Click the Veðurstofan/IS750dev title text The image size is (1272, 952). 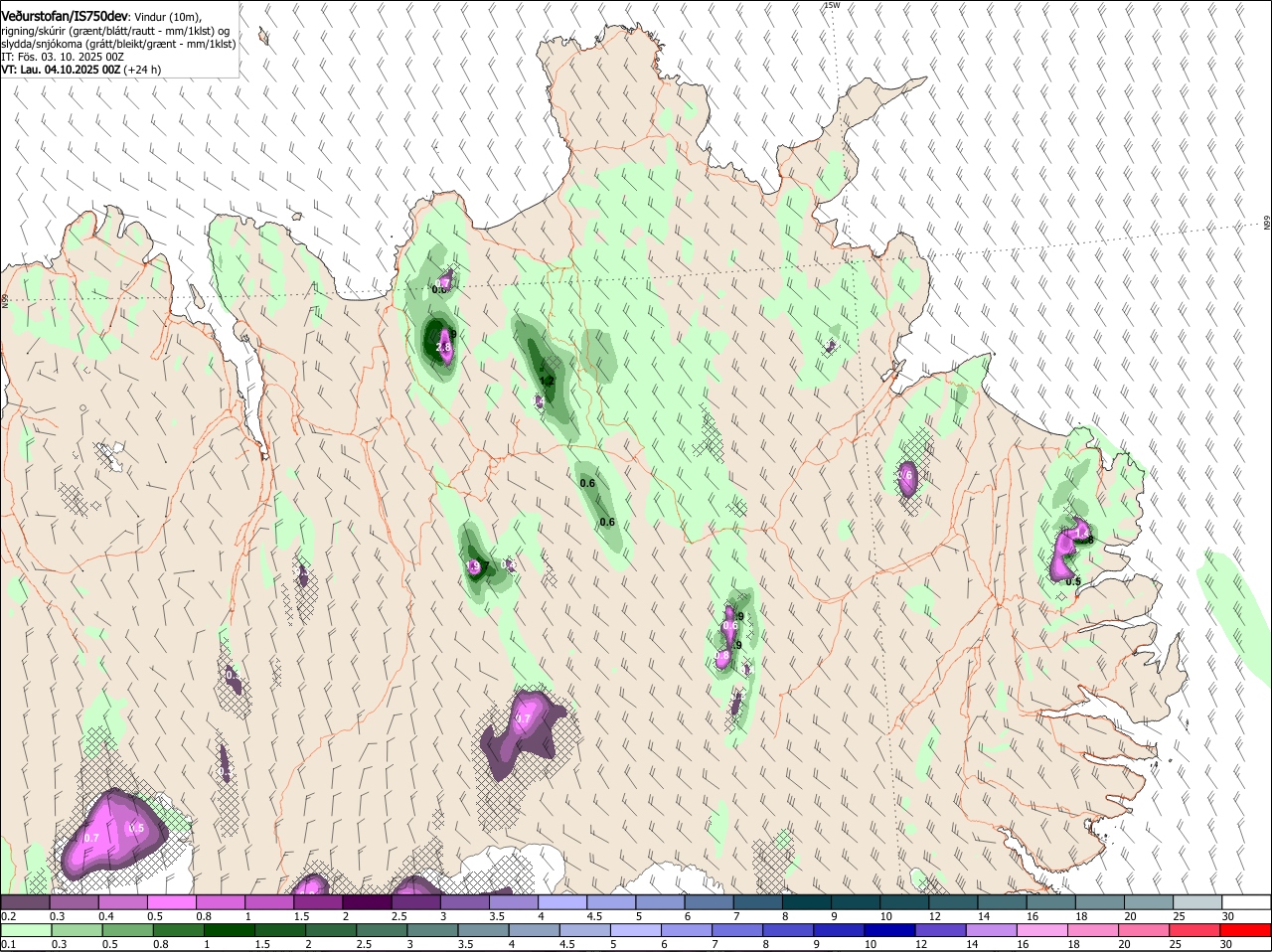pyautogui.click(x=65, y=16)
